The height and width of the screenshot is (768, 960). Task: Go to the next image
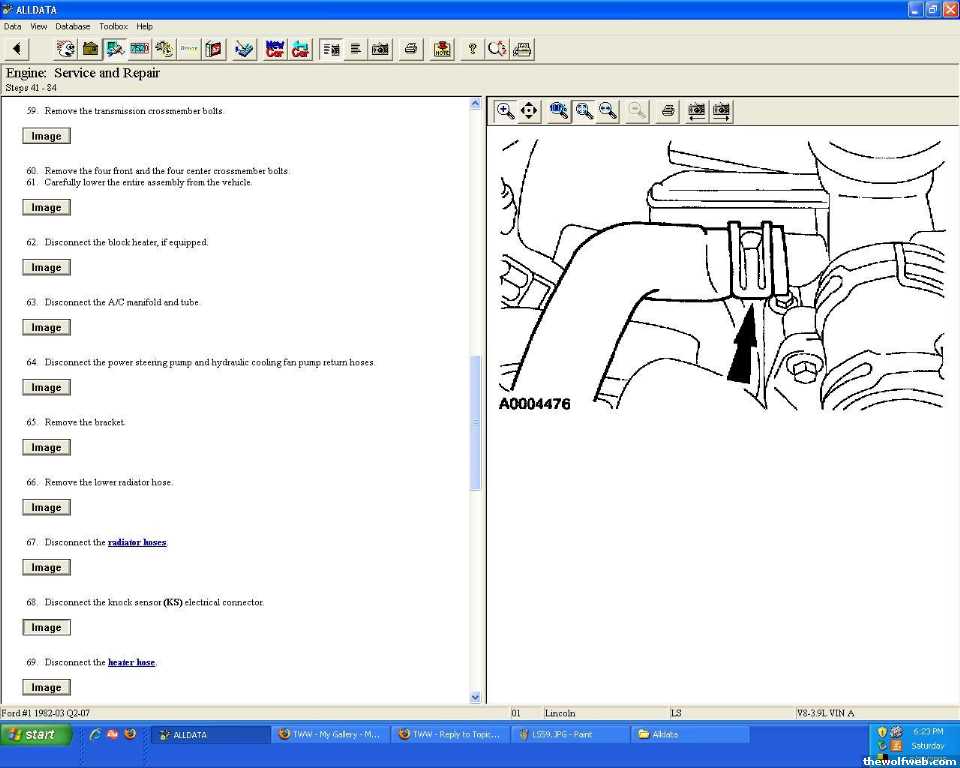tap(721, 111)
